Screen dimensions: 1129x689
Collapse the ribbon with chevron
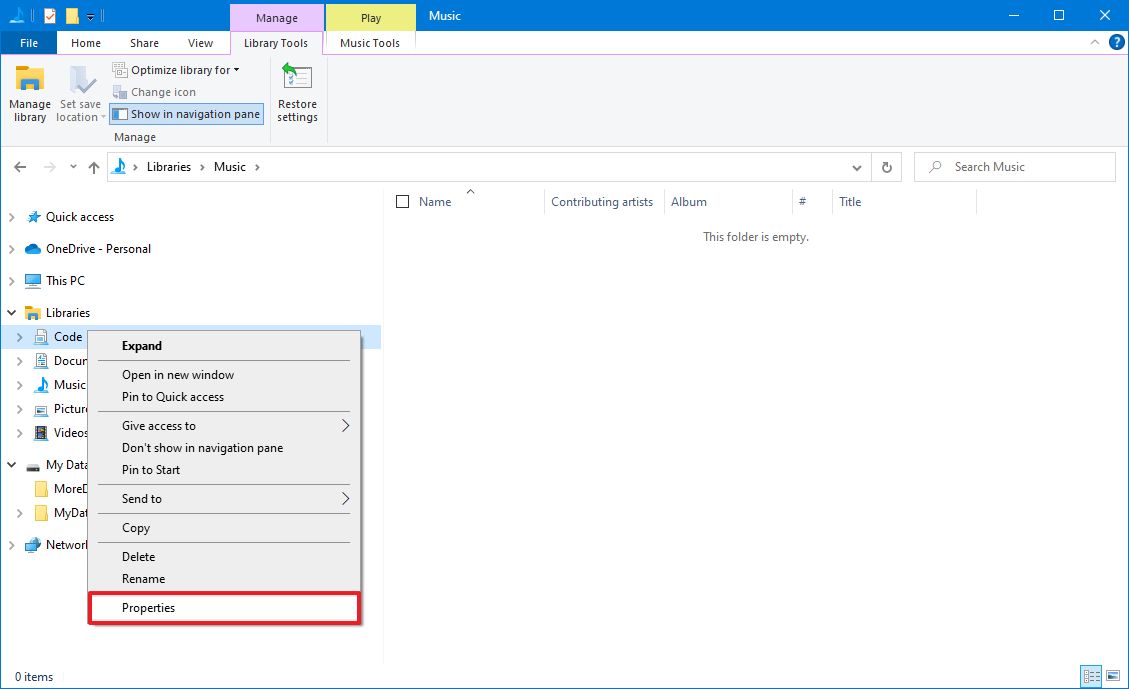(1094, 42)
